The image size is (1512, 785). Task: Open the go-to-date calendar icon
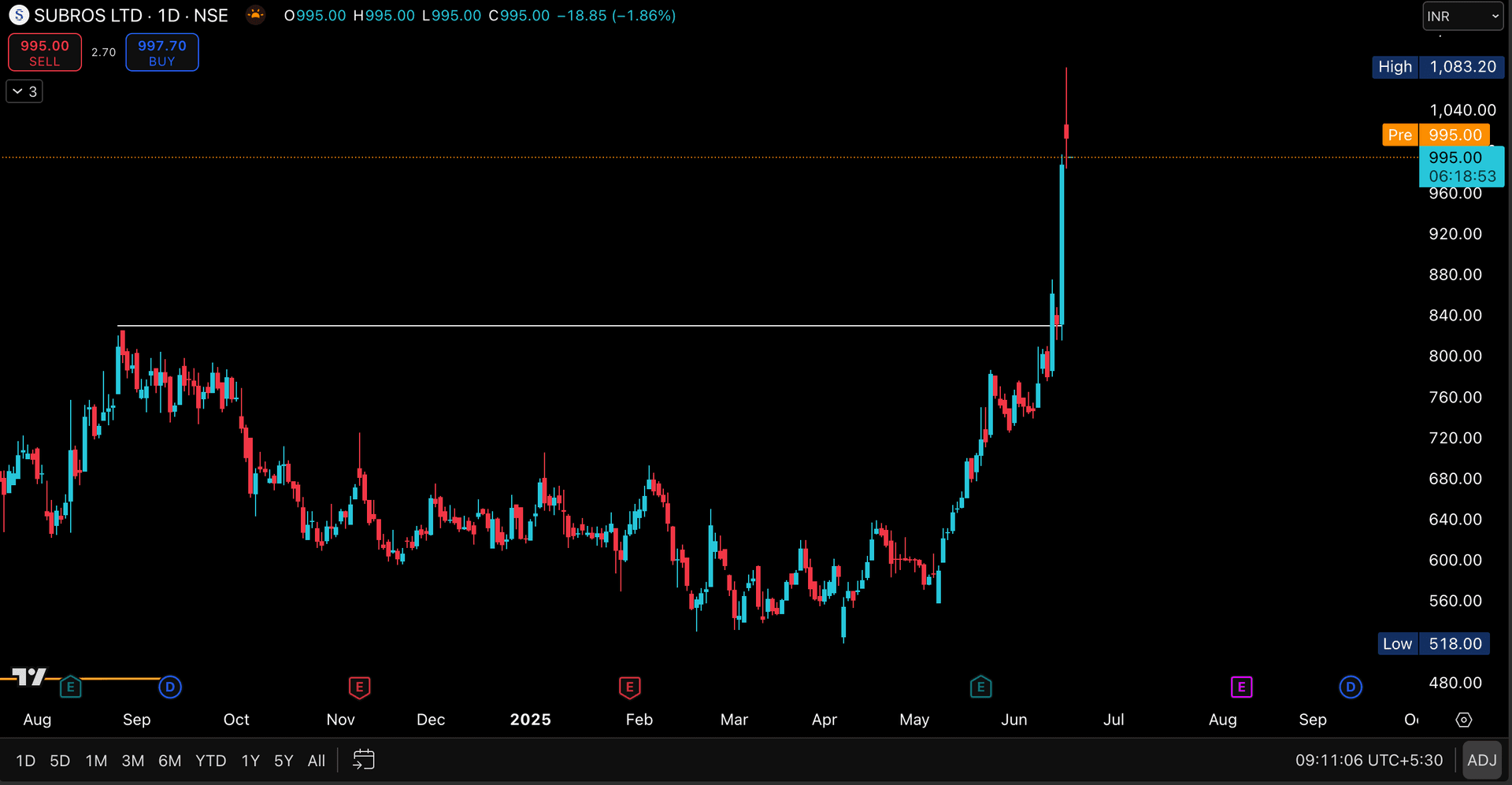point(363,760)
